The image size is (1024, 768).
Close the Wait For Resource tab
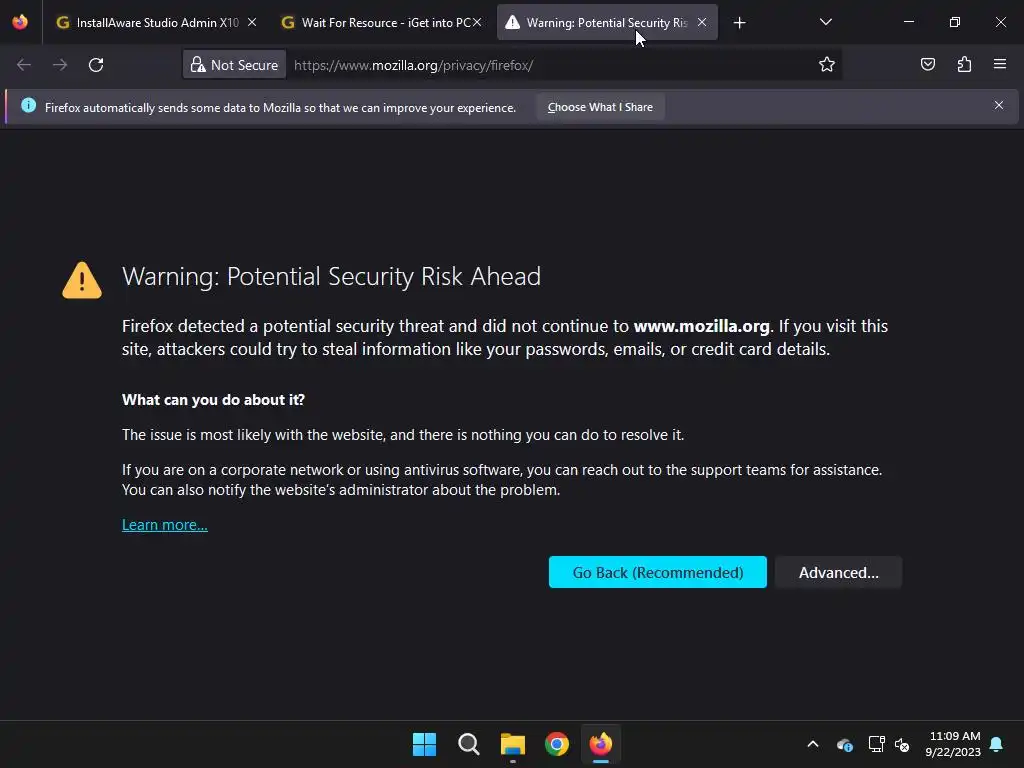pos(477,22)
